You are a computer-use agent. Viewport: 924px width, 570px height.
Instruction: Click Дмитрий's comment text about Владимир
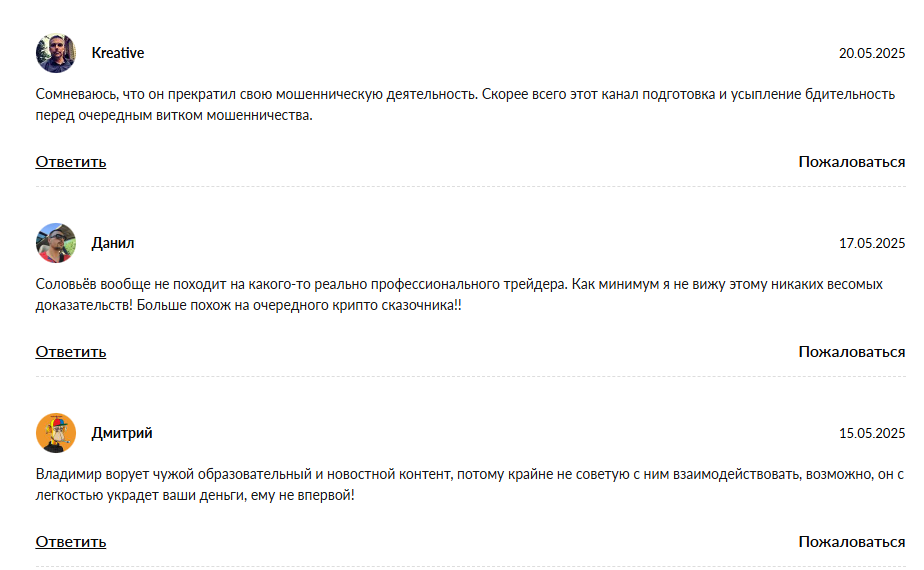[470, 485]
